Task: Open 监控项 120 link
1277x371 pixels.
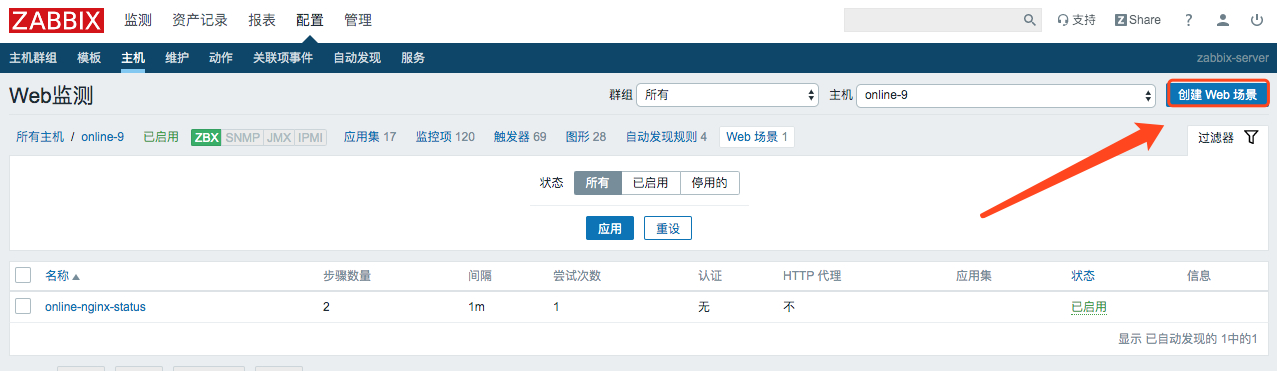Action: 445,137
